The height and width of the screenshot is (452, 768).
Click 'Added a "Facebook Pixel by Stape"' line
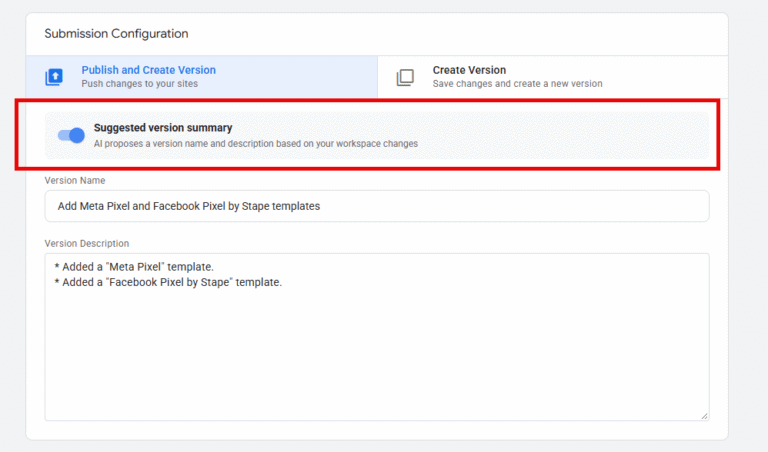168,282
